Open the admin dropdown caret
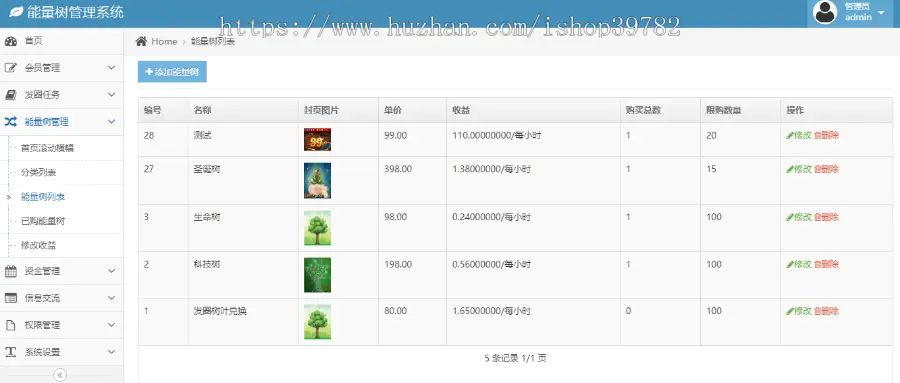This screenshot has height=383, width=900. 882,12
